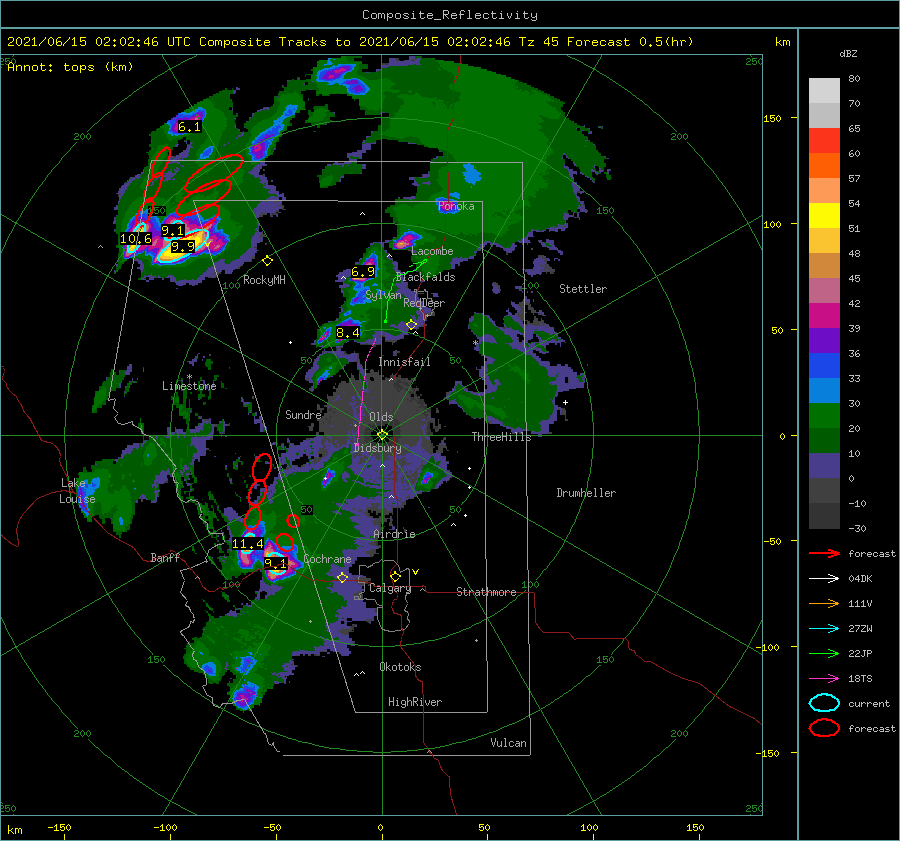Click the RedDeer city label

[424, 303]
